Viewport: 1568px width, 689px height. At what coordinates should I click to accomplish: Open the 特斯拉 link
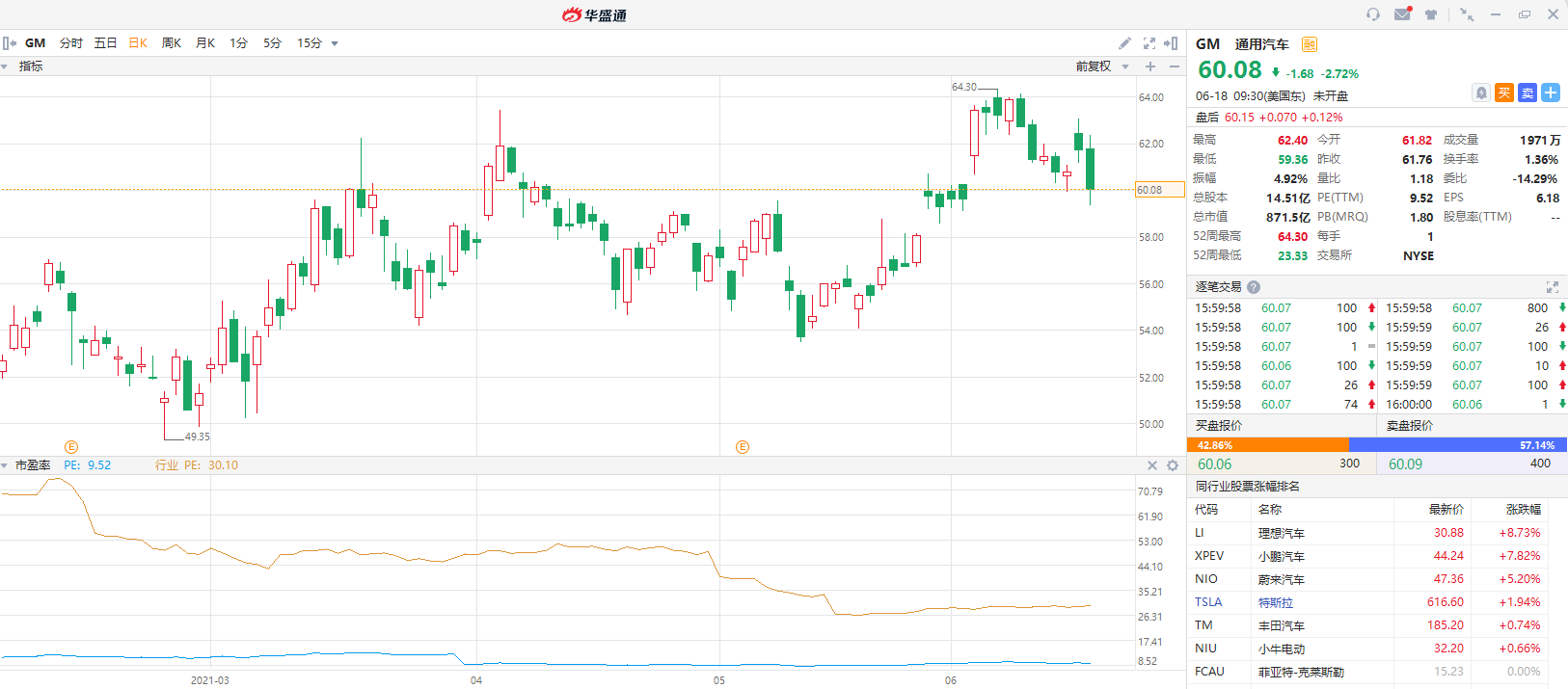click(x=1275, y=602)
